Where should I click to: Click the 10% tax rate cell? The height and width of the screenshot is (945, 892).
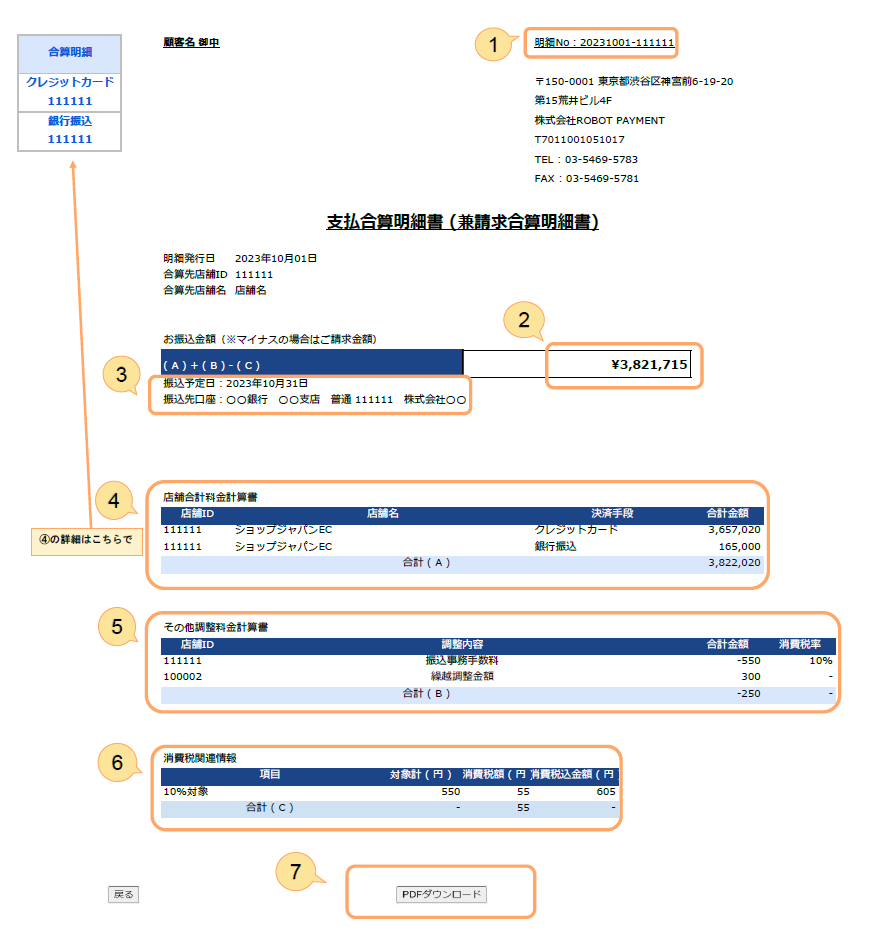pyautogui.click(x=821, y=661)
